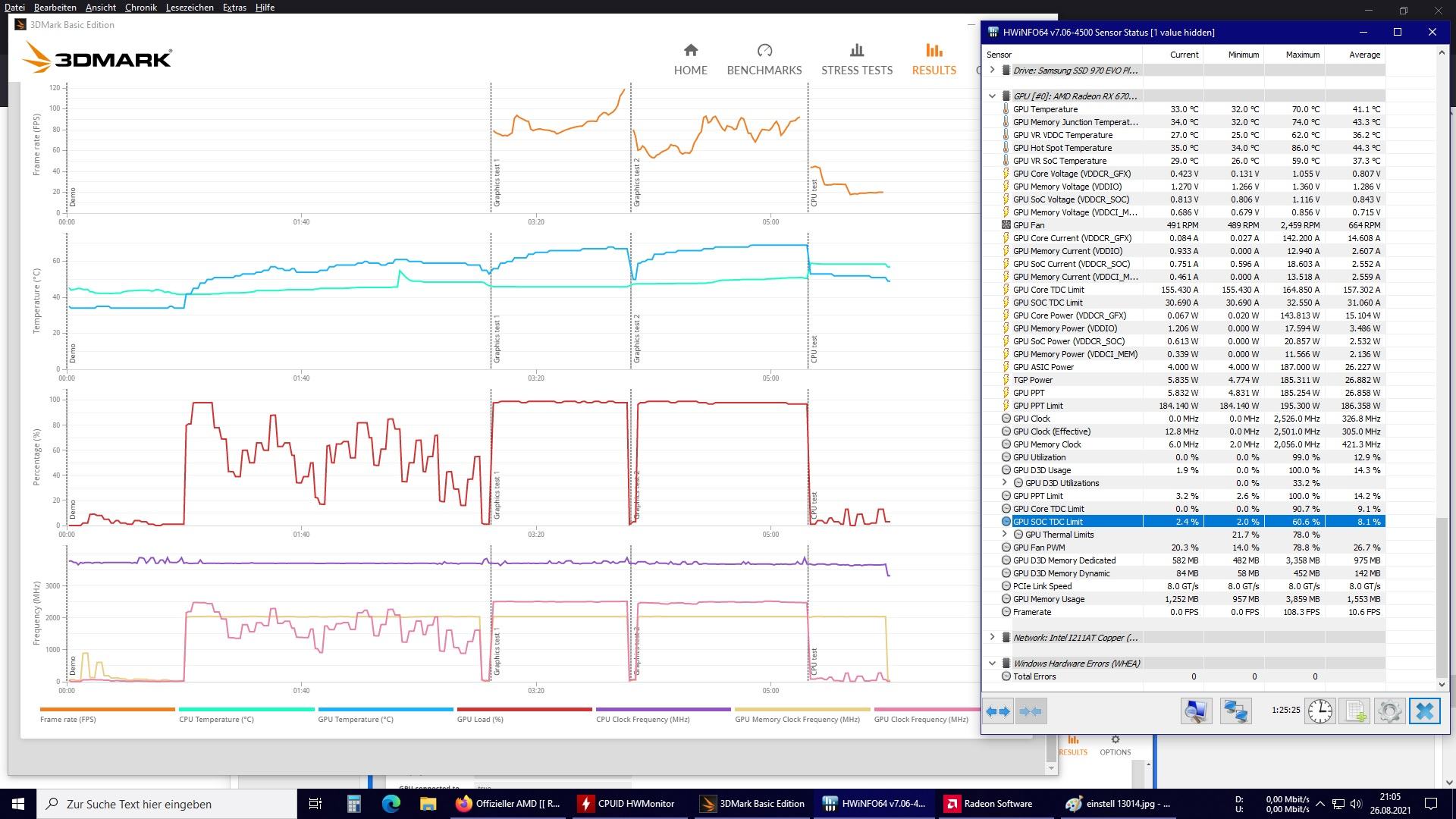
Task: Click the GPU Clock circle icon
Action: (x=1006, y=419)
